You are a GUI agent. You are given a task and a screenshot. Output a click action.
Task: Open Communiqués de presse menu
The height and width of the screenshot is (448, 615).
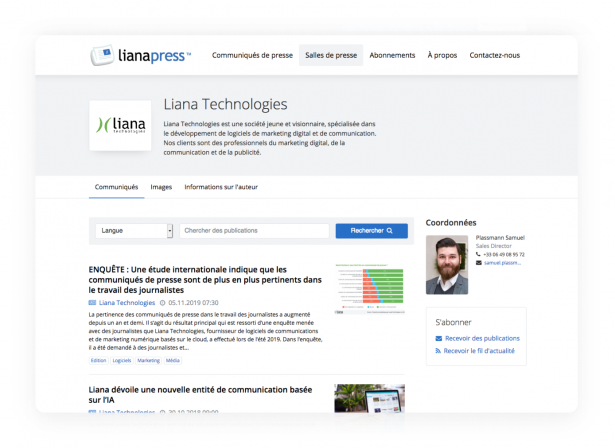coord(253,55)
